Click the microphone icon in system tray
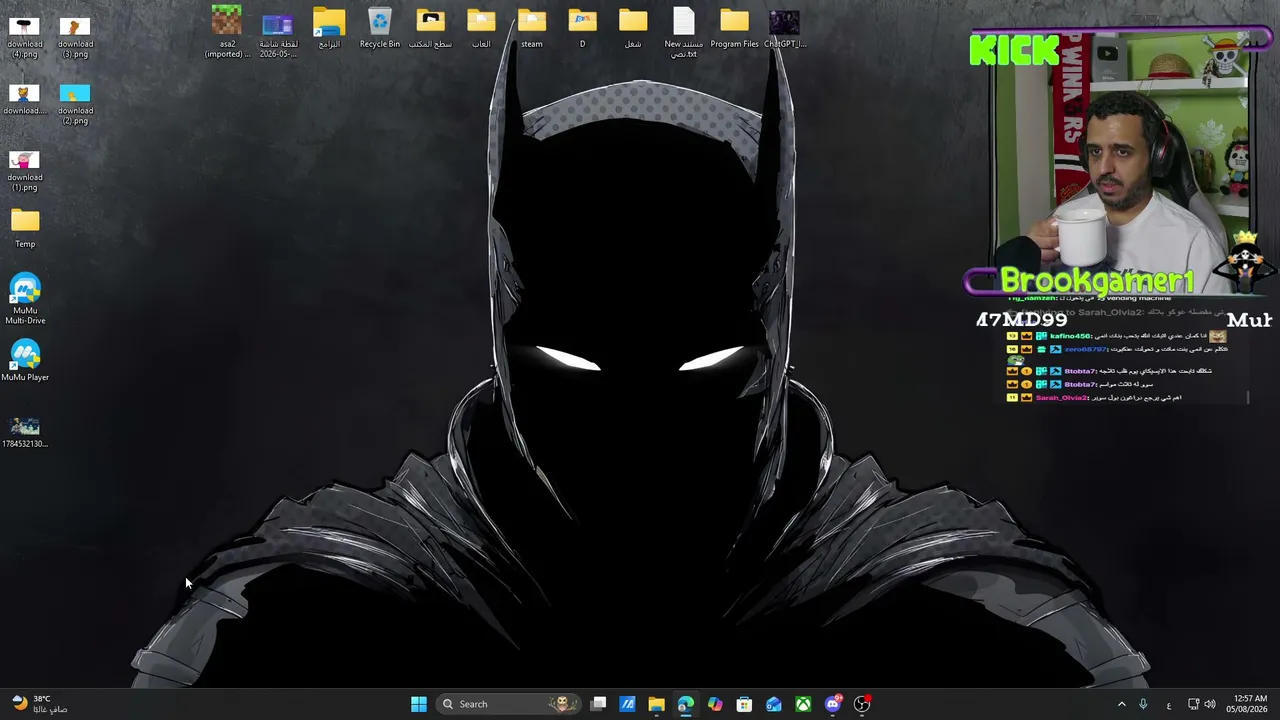This screenshot has height=720, width=1280. 1143,704
